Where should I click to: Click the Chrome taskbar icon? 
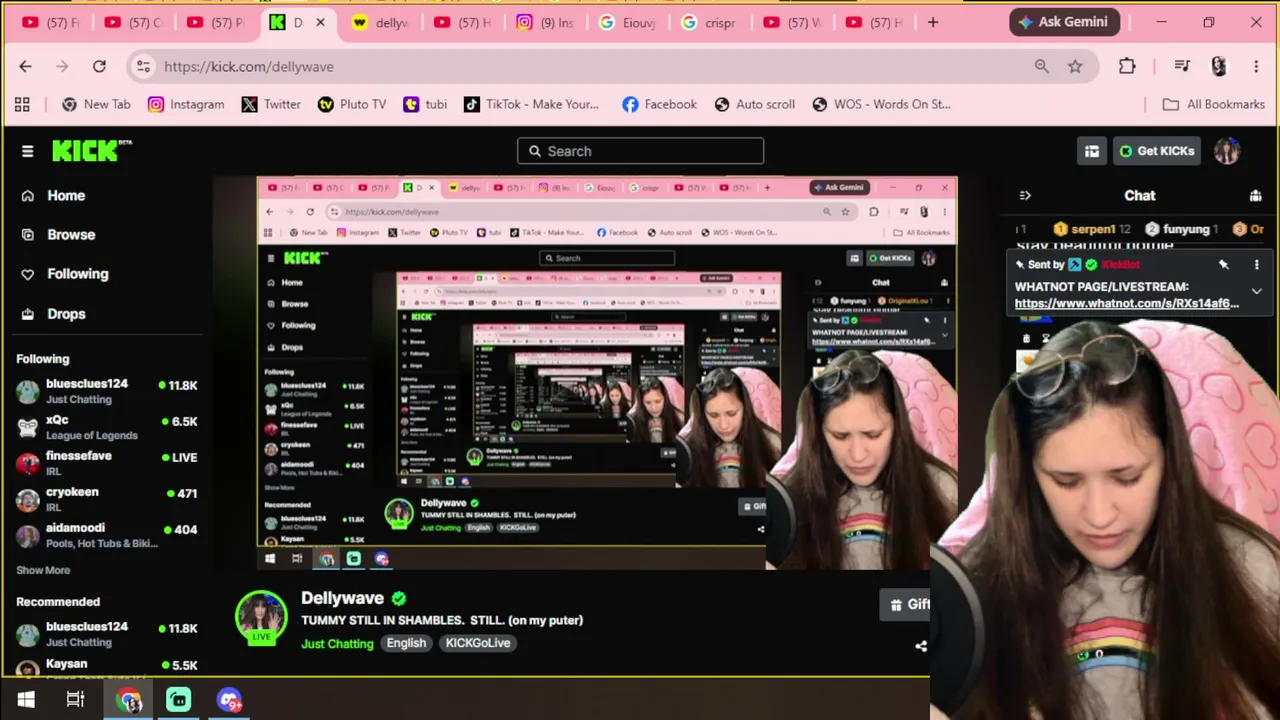(129, 700)
